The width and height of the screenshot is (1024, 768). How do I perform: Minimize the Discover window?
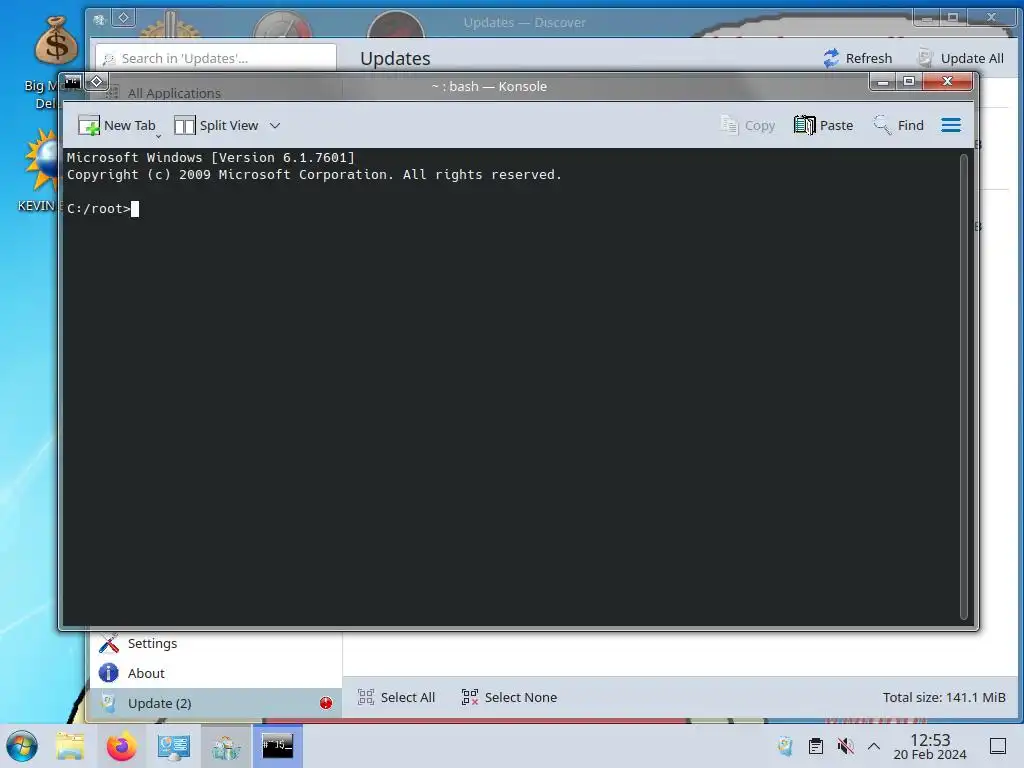pyautogui.click(x=927, y=18)
